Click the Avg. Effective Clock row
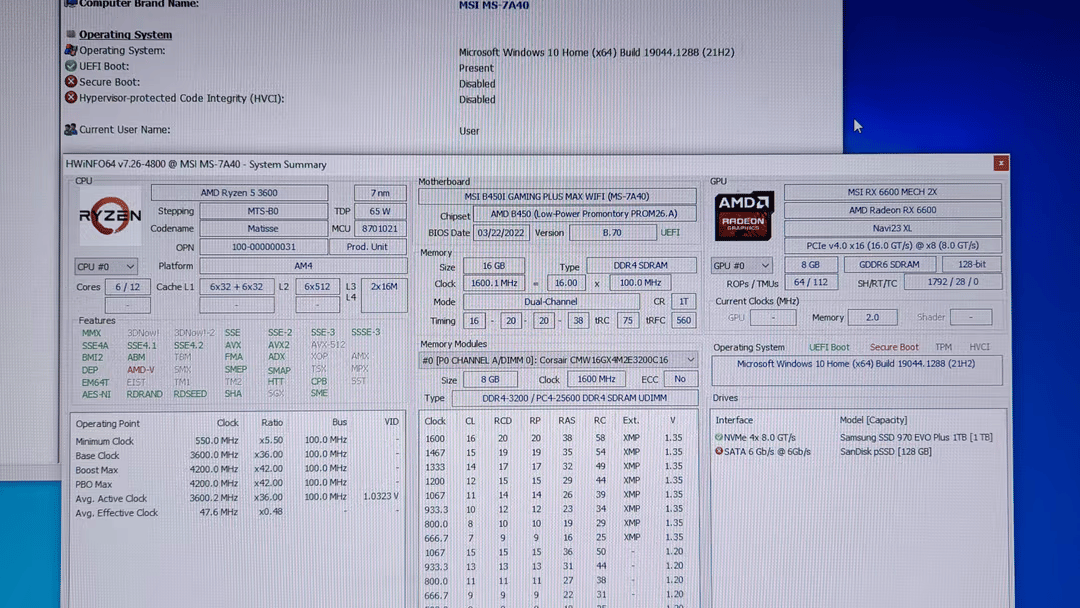 (x=238, y=512)
